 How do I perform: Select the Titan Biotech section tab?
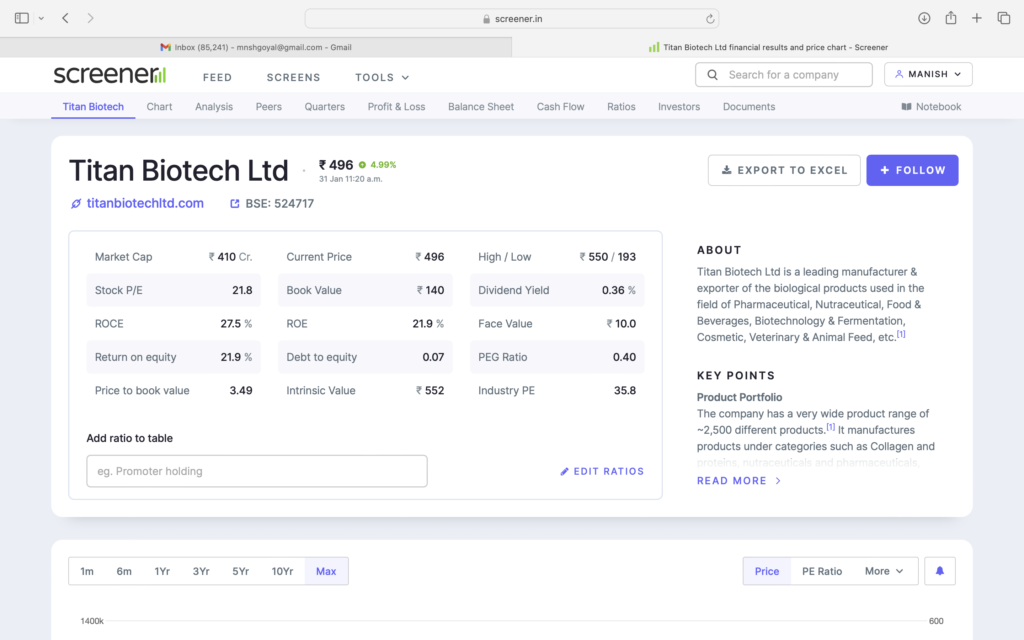pyautogui.click(x=93, y=106)
